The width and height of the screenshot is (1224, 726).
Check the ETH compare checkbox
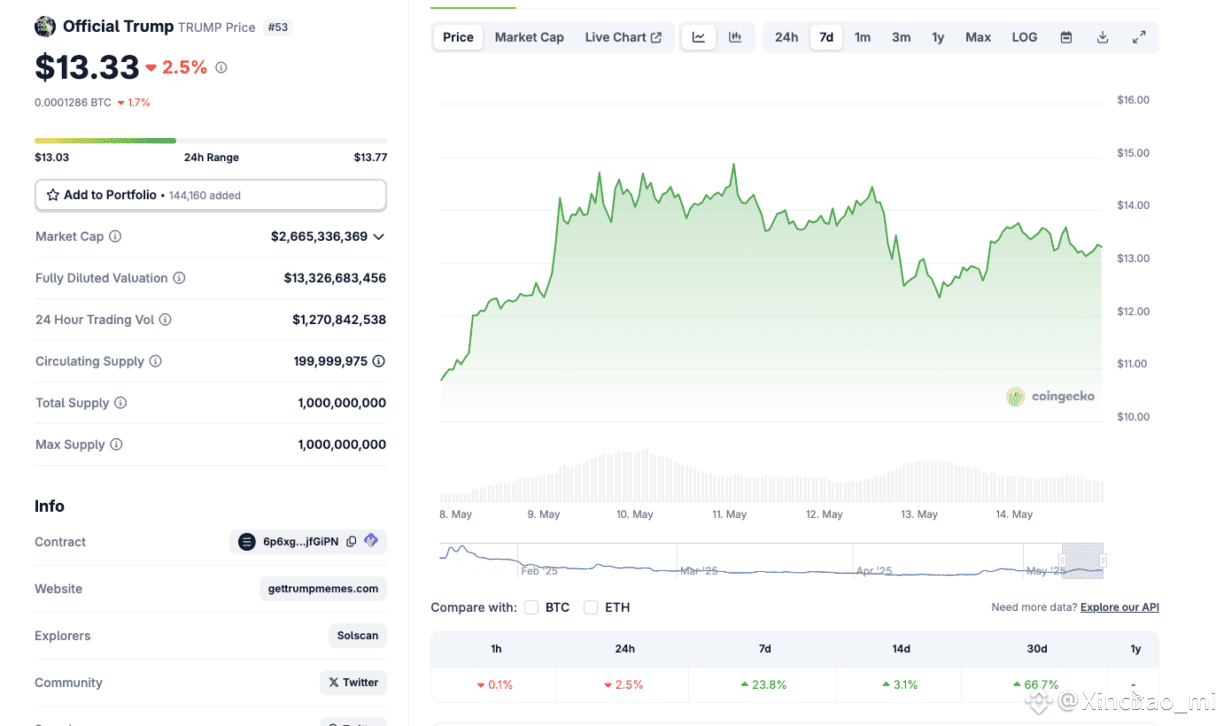(x=591, y=607)
